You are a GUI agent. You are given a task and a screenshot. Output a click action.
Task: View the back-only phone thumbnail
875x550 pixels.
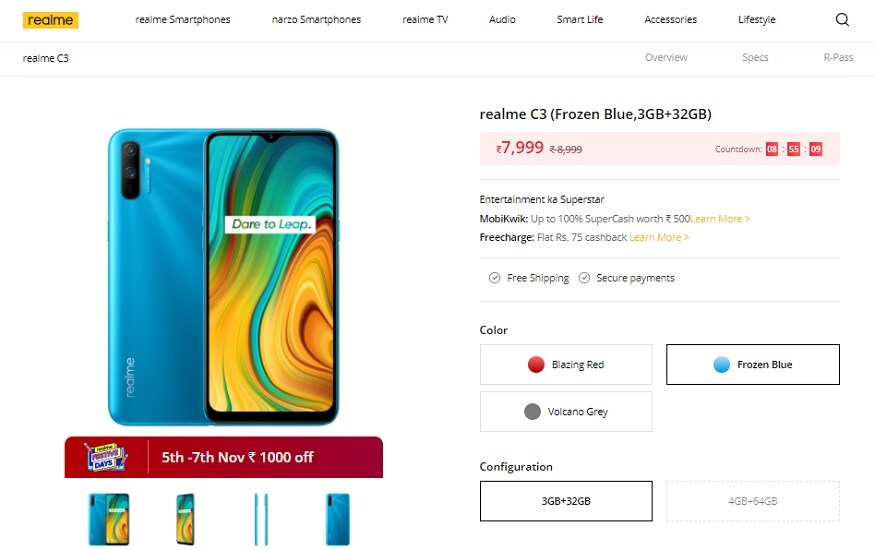[338, 519]
